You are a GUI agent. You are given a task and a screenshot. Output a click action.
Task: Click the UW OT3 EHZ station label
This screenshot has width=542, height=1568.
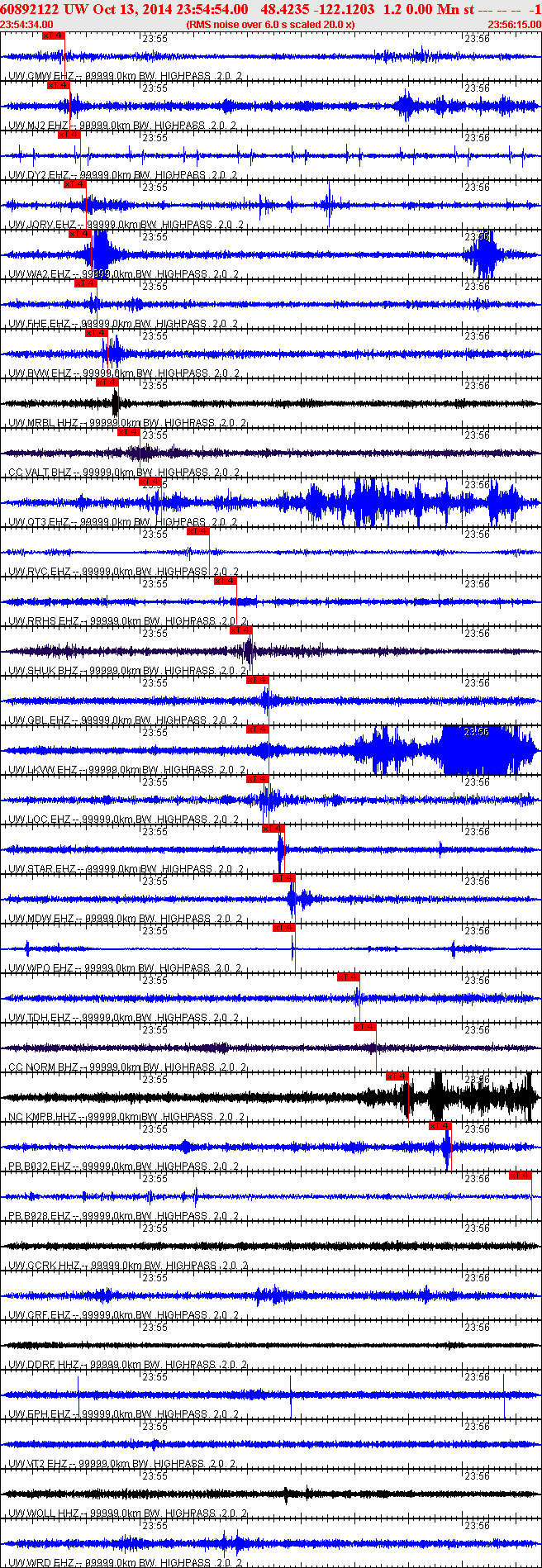pyautogui.click(x=39, y=522)
